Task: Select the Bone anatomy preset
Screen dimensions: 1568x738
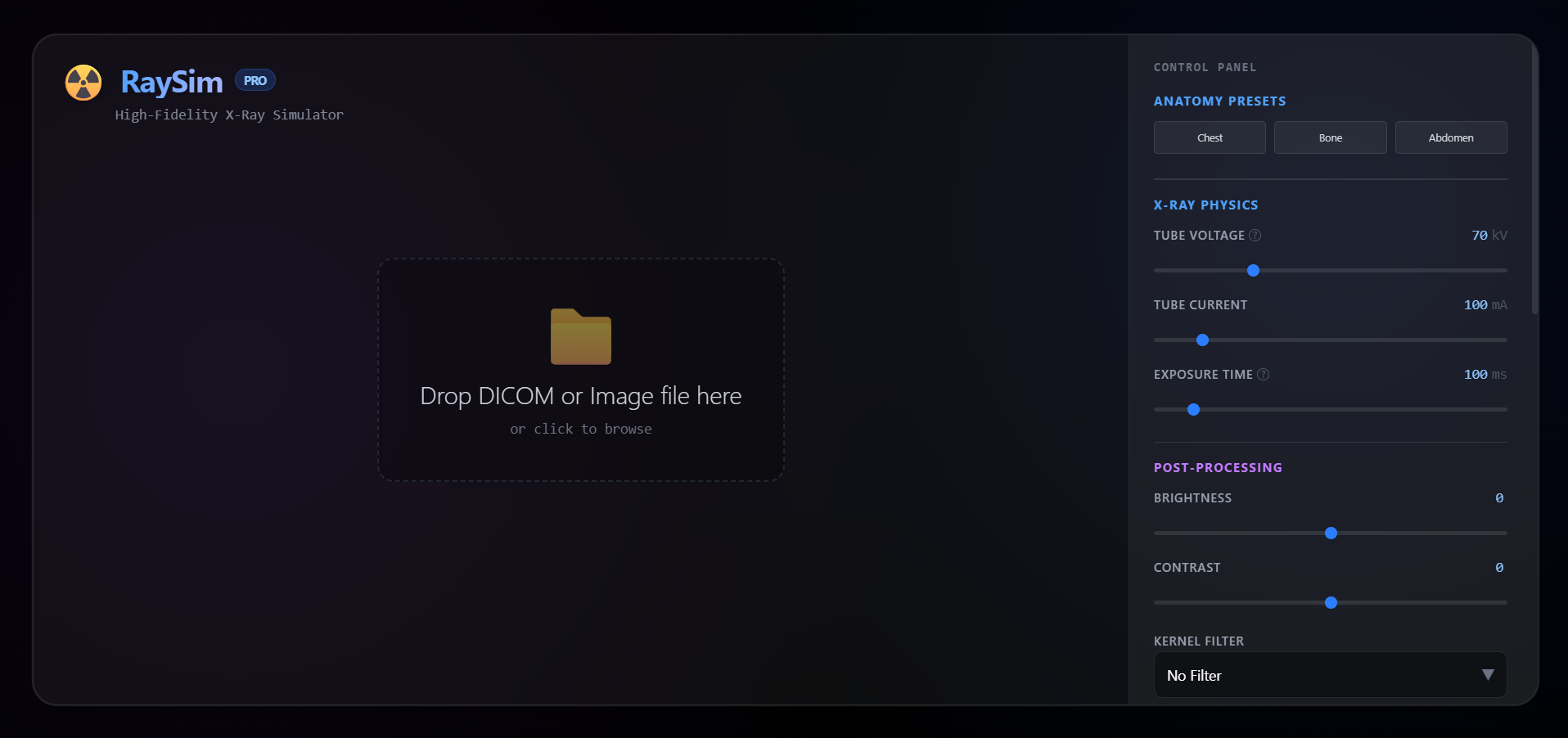Action: [1331, 137]
